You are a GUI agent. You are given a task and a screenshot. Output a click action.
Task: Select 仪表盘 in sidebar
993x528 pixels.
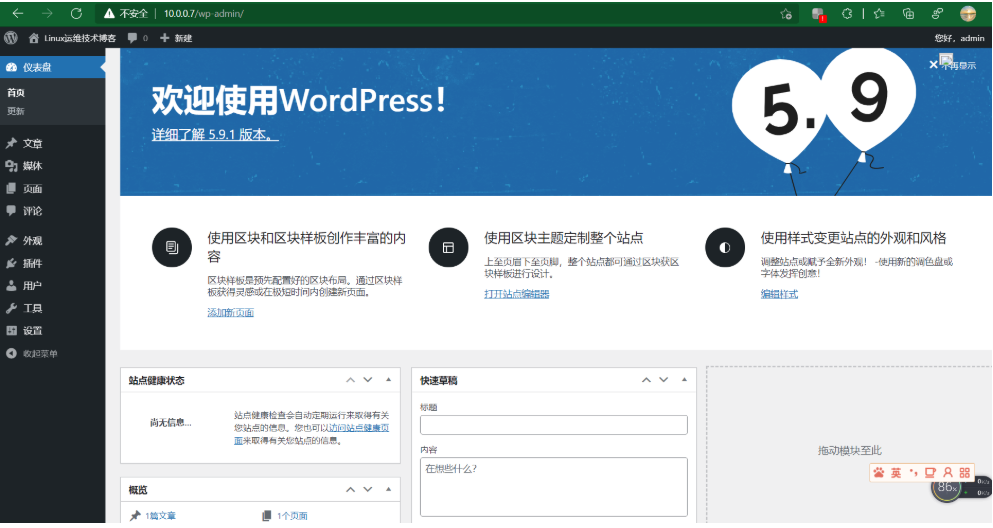(x=53, y=67)
